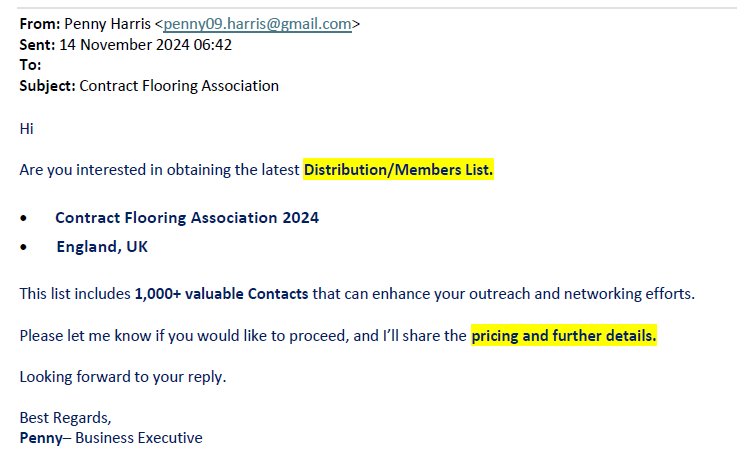Select the Contract Flooring Association 2024 bullet
Screen dimensions: 739x468
[187, 218]
